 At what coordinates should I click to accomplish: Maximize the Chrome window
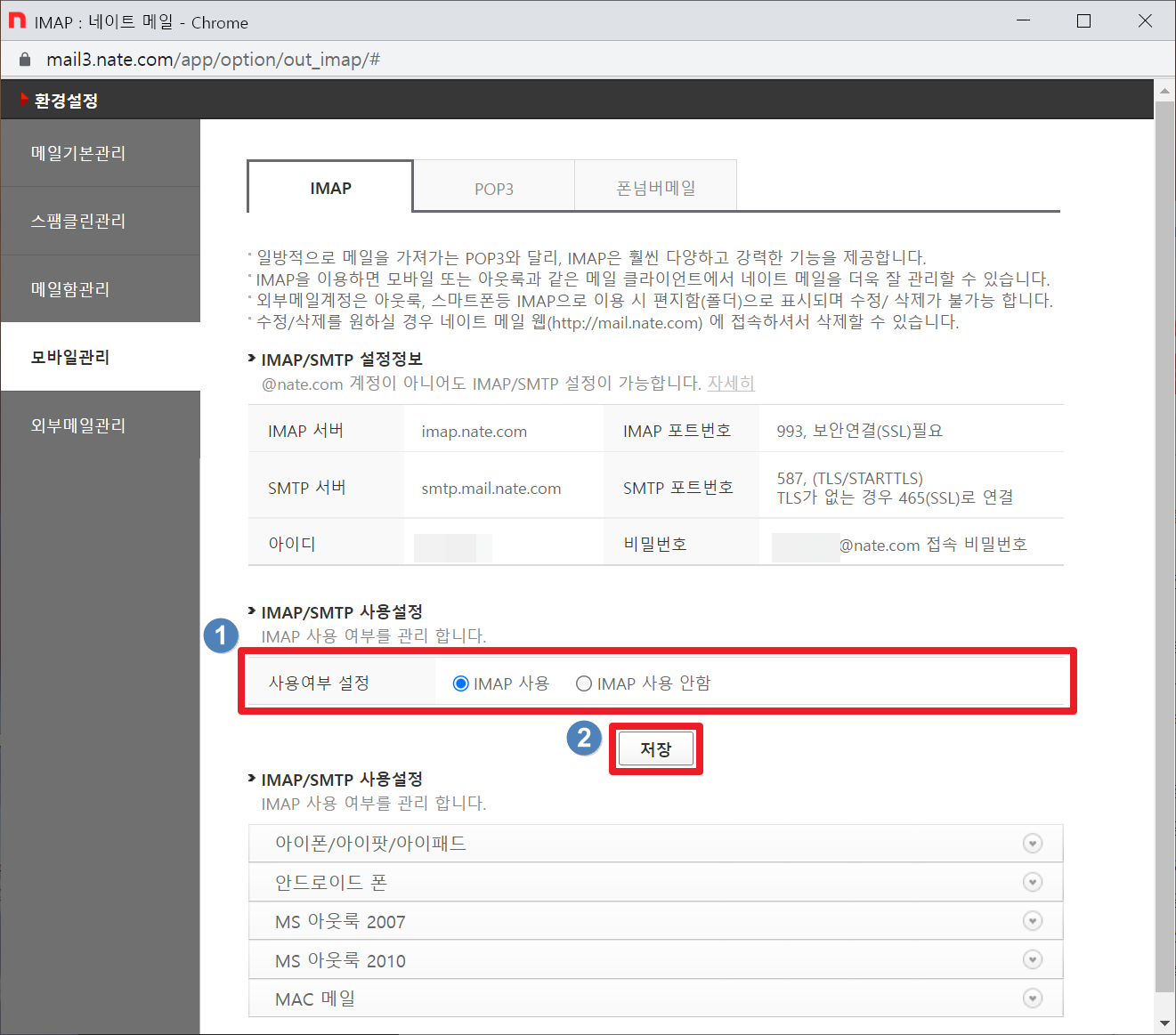point(1083,20)
